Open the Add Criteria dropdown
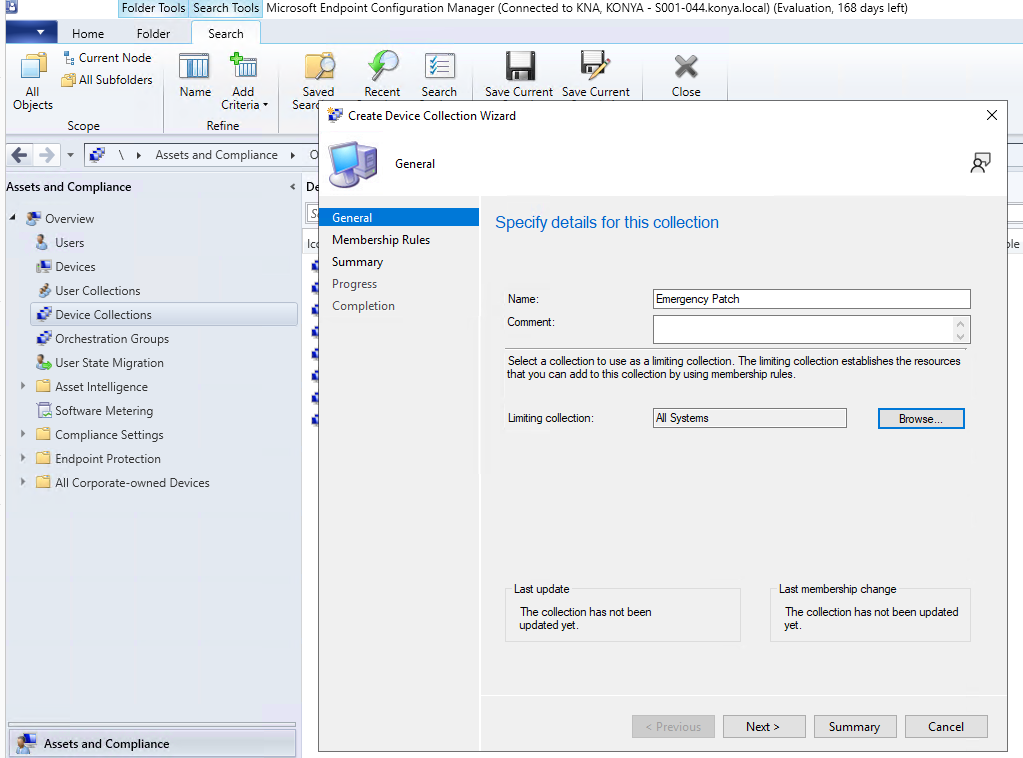 pos(244,82)
